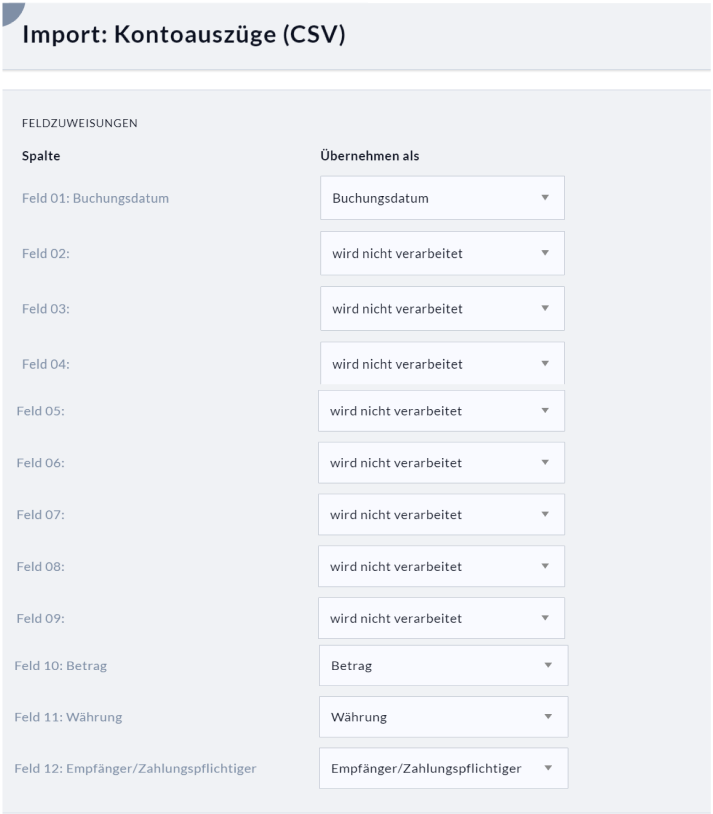
Task: Open the Feld 07 assignment dropdown
Action: point(441,515)
